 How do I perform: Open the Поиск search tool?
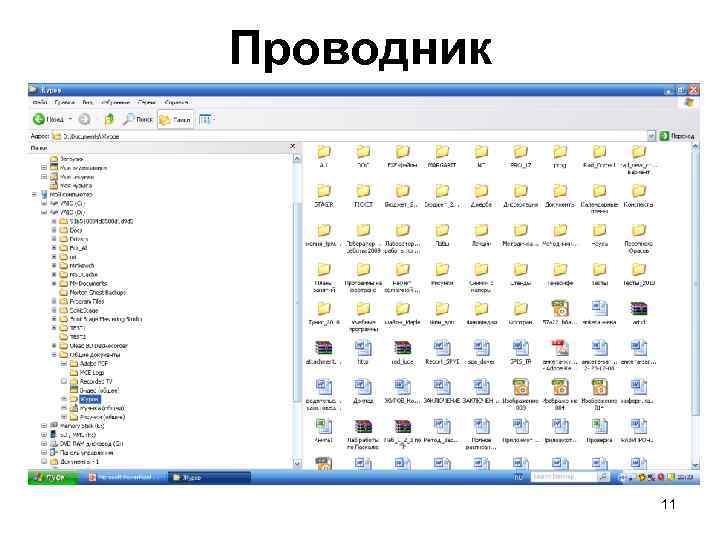pos(137,119)
